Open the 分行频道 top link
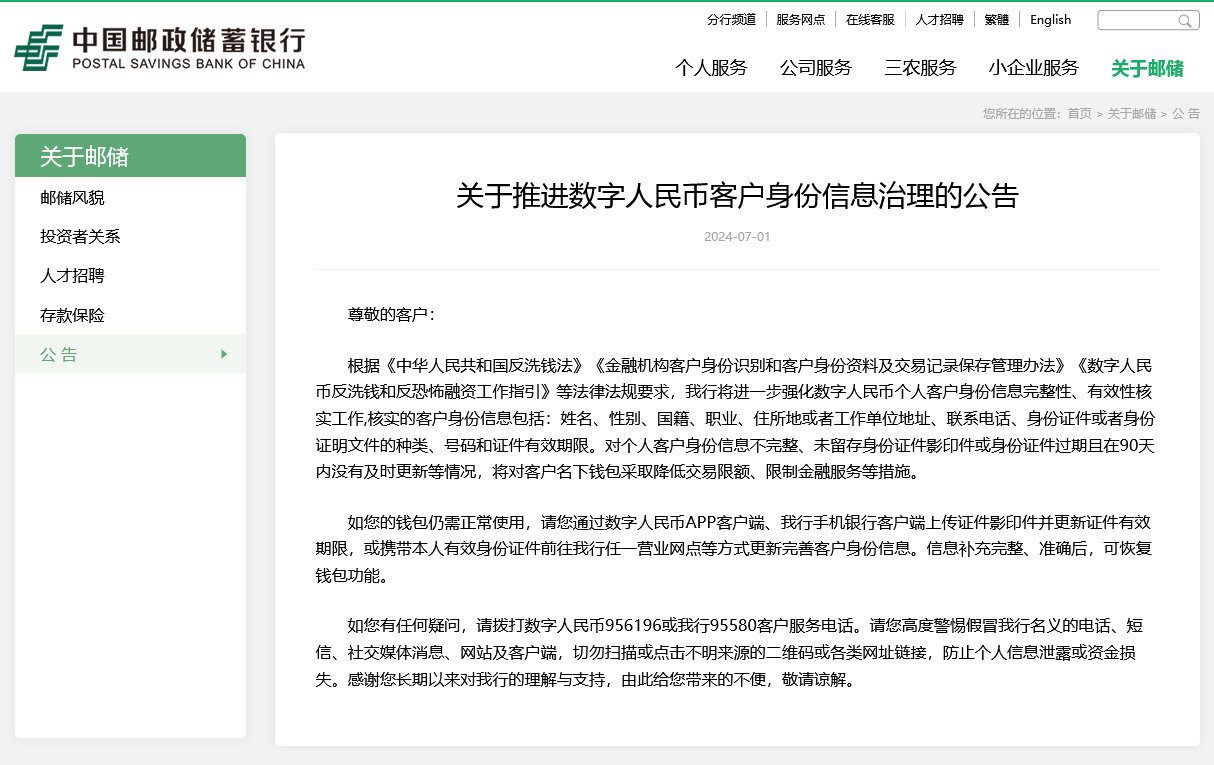 731,20
